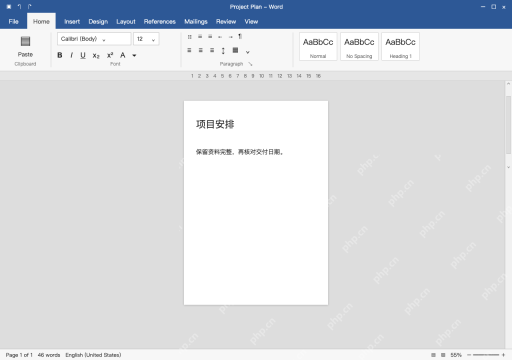Screen dimensions: 512x360
Task: Switch to the Review tab
Action: [x=226, y=22]
